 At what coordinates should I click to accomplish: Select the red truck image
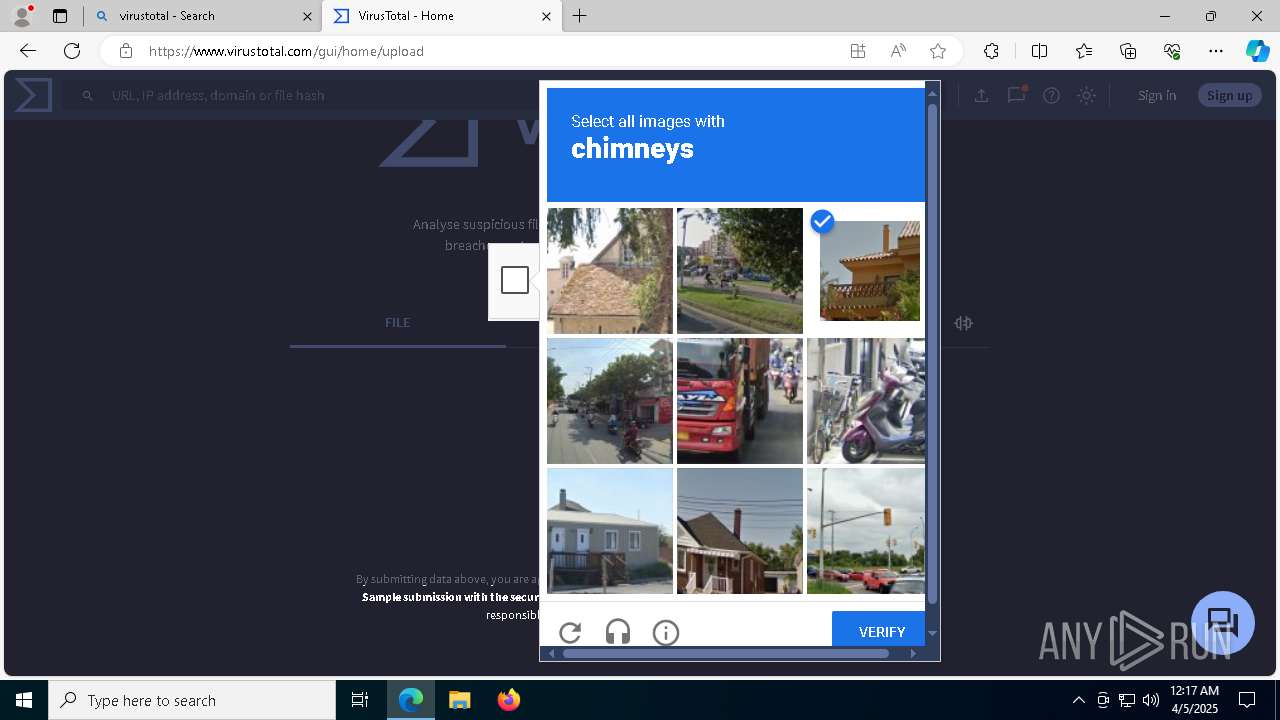(x=740, y=401)
